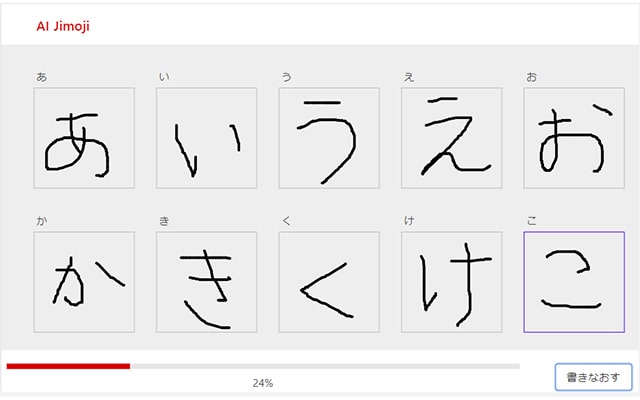640x400 pixels.
Task: Click the small け label above its box
Action: [409, 221]
